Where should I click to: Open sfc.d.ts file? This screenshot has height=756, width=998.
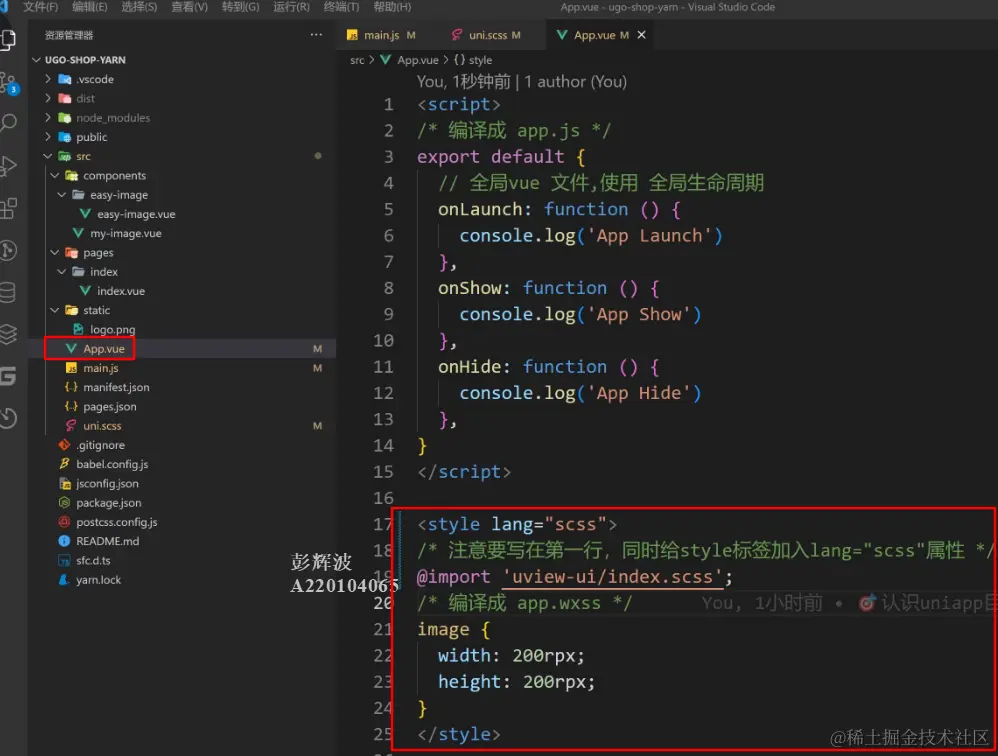[x=181, y=561]
